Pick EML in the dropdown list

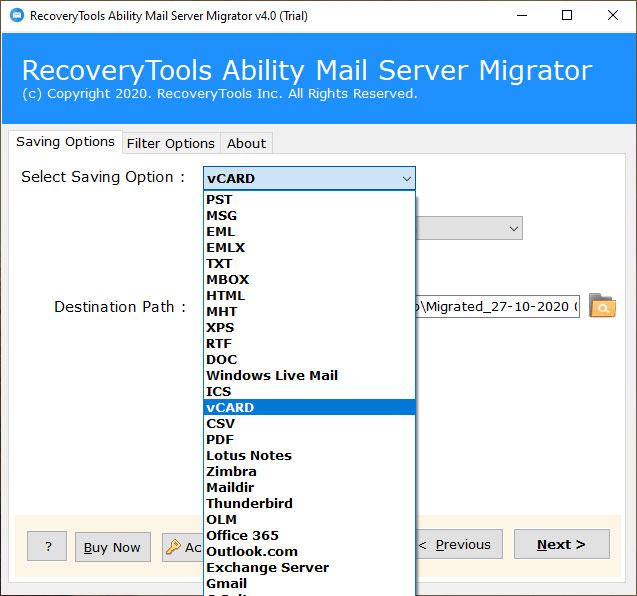pyautogui.click(x=309, y=232)
